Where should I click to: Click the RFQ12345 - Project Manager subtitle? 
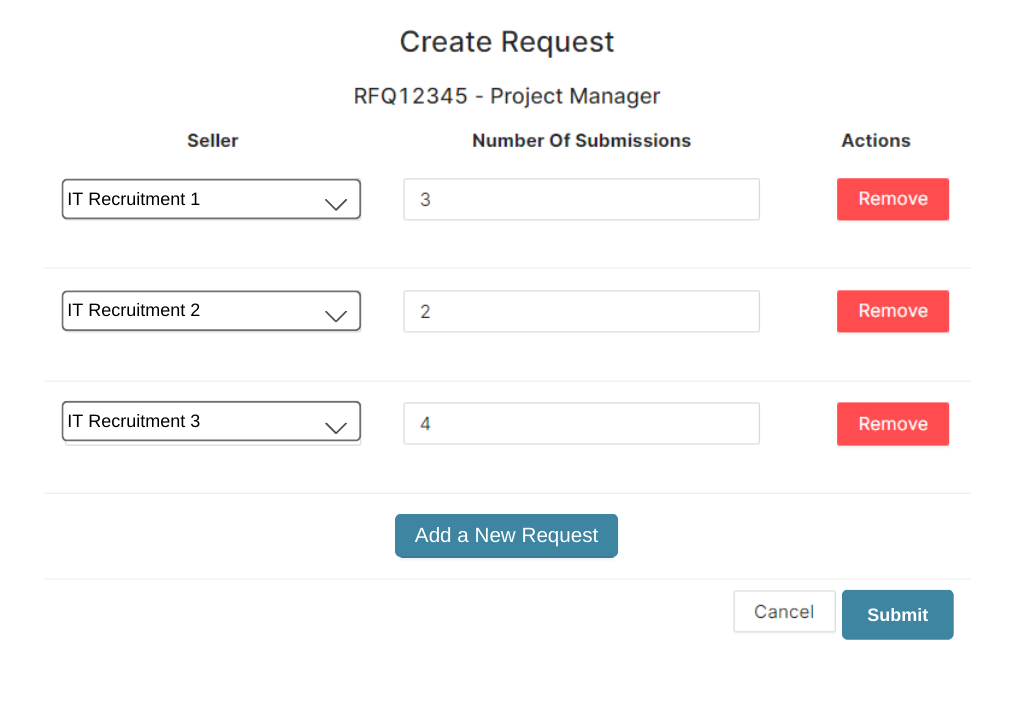click(507, 96)
